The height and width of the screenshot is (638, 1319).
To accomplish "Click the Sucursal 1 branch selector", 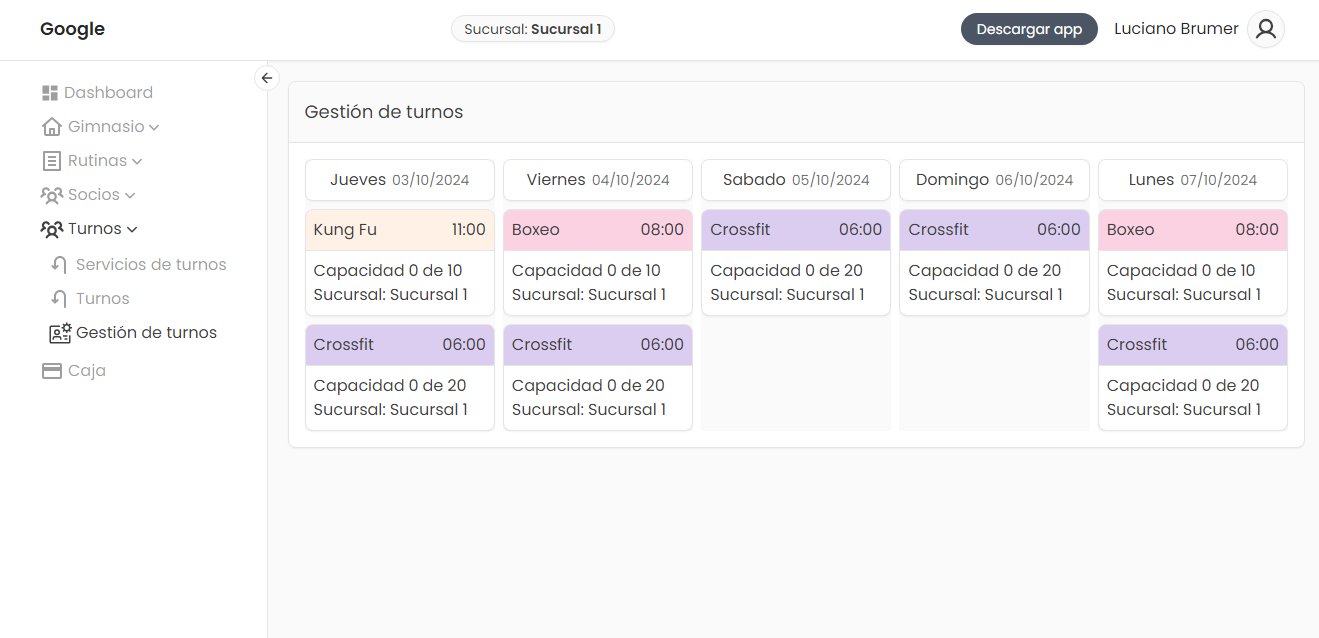I will [x=533, y=29].
